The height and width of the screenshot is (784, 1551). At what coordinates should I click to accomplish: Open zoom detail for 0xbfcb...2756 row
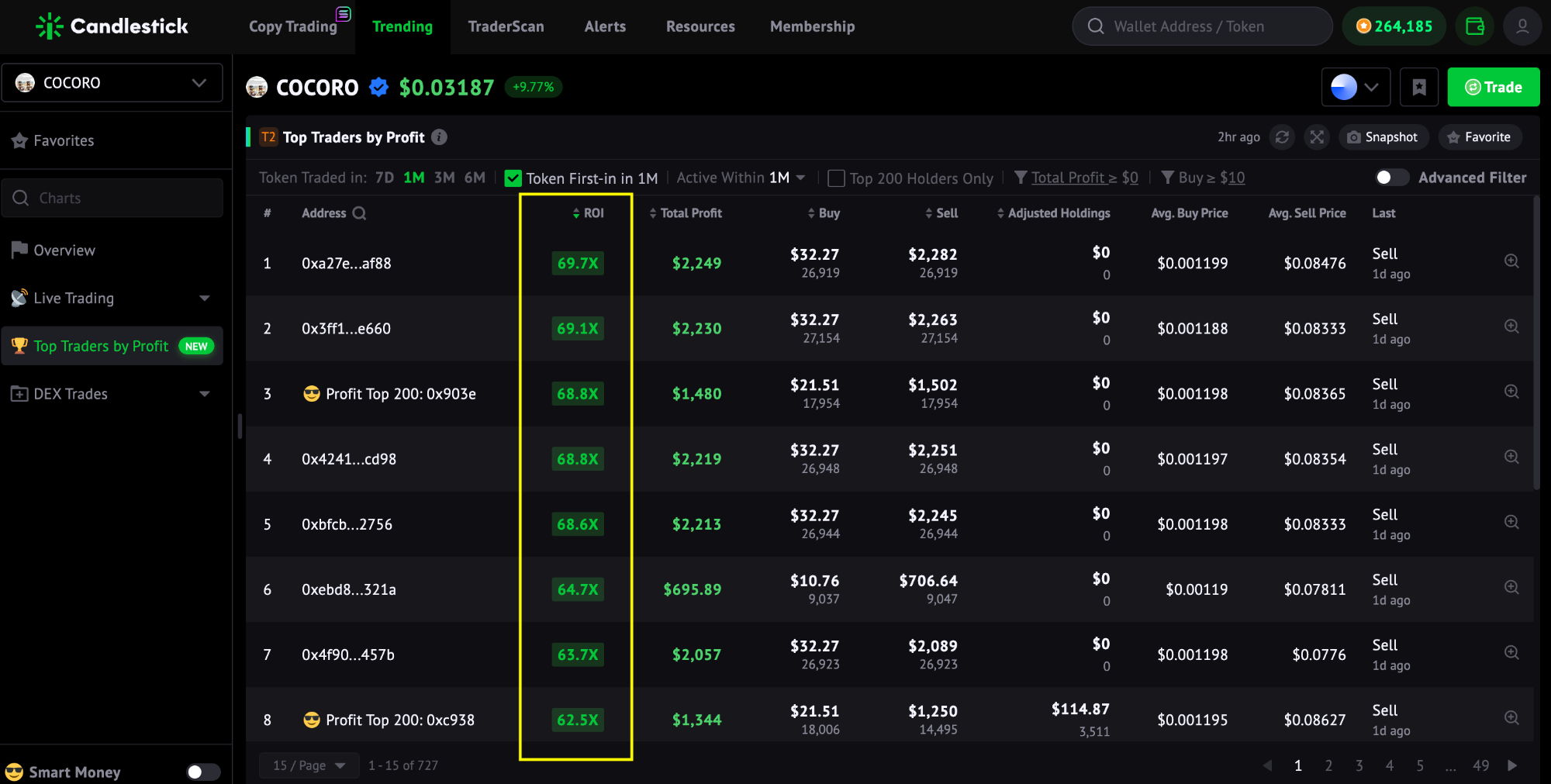tap(1511, 522)
